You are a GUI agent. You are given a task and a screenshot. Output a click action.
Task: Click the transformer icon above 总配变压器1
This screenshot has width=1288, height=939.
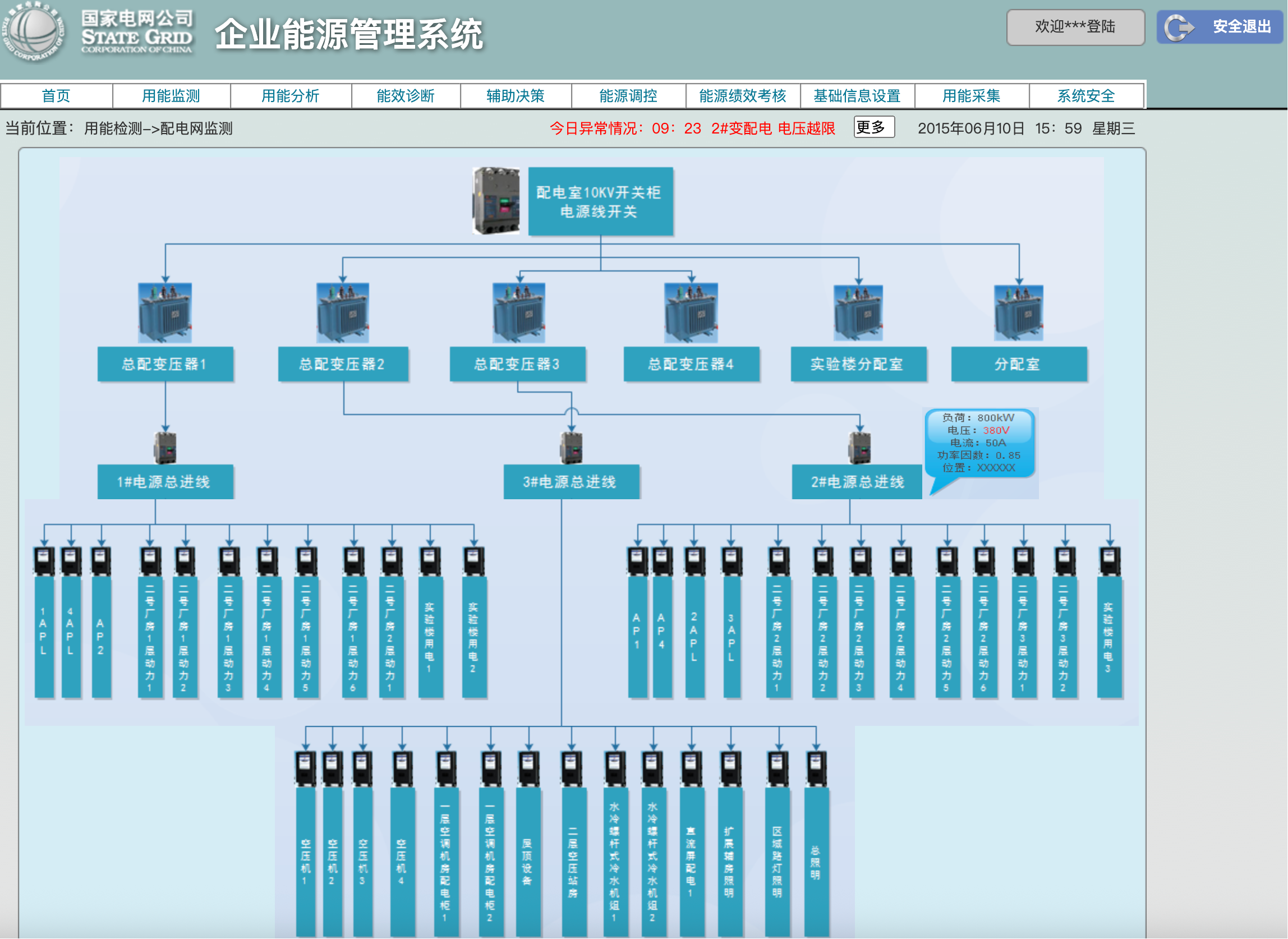tap(165, 312)
